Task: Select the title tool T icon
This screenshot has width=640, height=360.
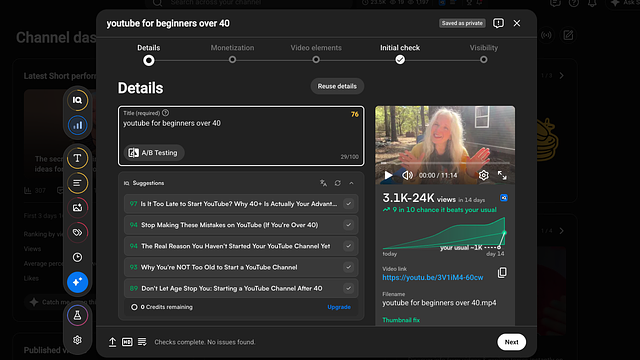Action: [x=77, y=158]
